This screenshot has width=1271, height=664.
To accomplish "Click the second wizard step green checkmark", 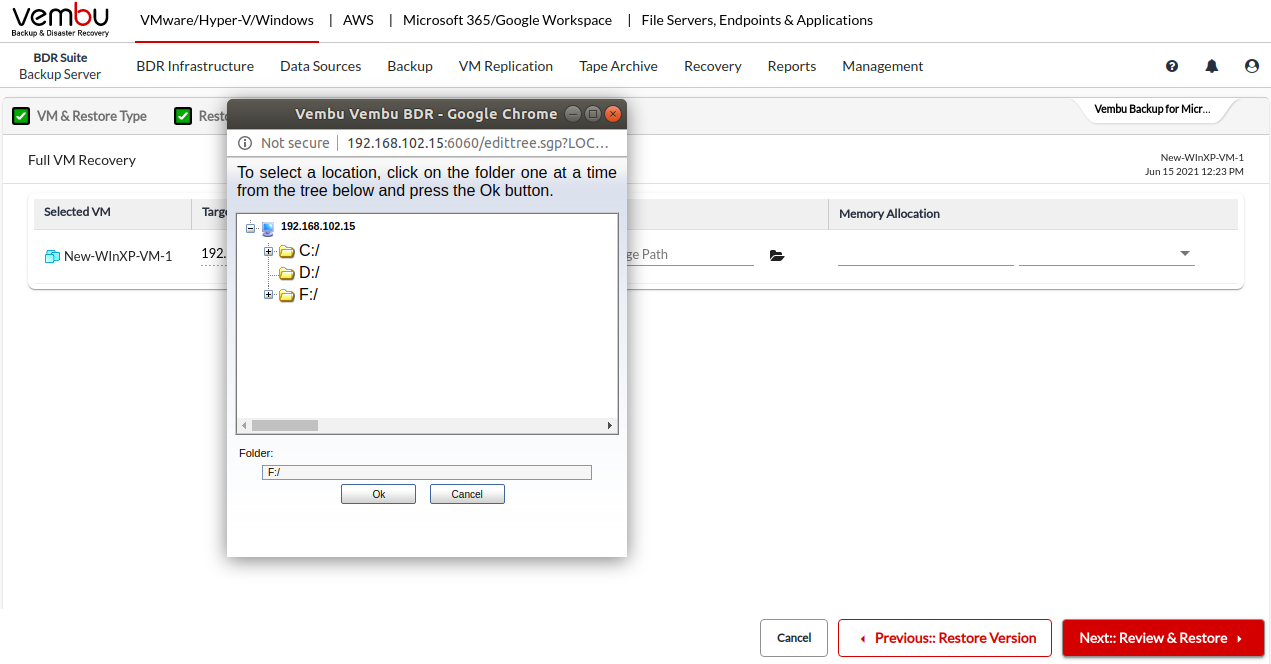I will tap(183, 116).
